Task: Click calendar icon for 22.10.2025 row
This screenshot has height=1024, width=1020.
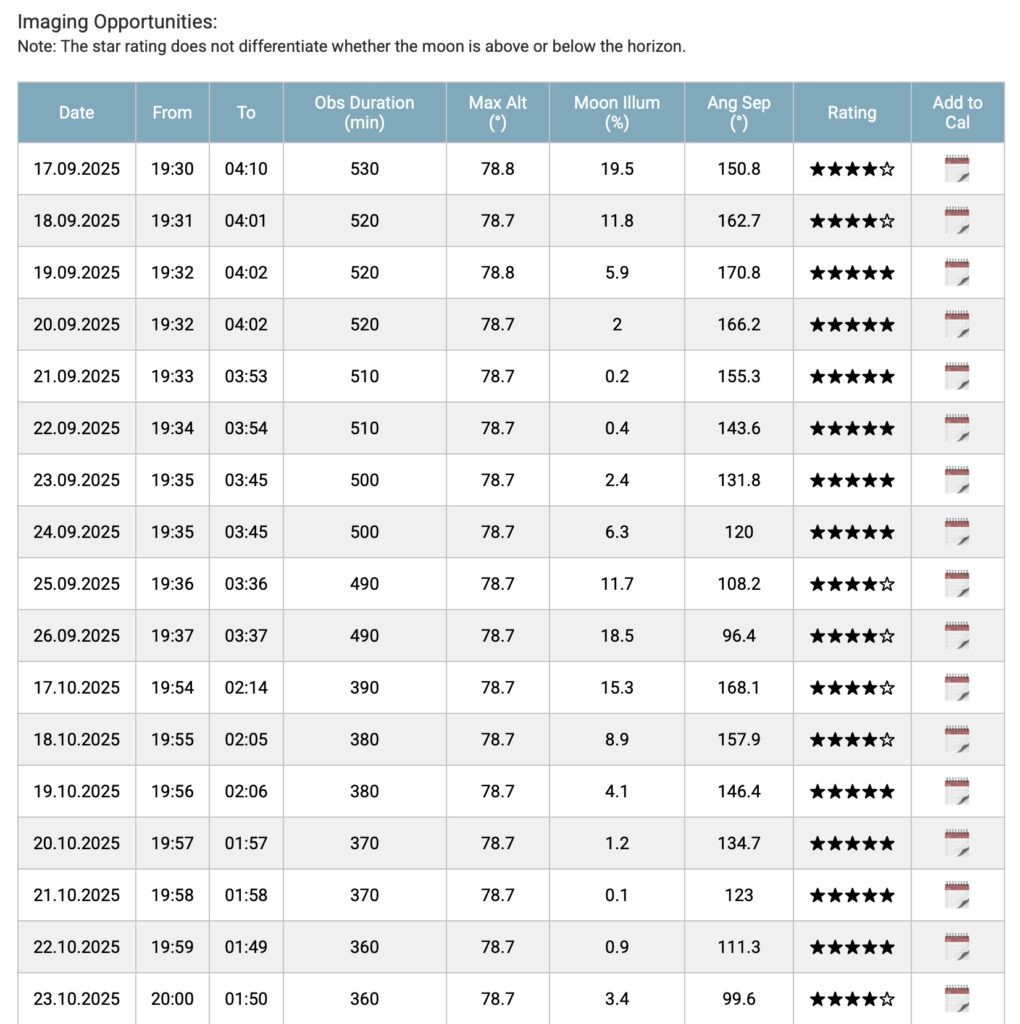Action: click(x=957, y=947)
